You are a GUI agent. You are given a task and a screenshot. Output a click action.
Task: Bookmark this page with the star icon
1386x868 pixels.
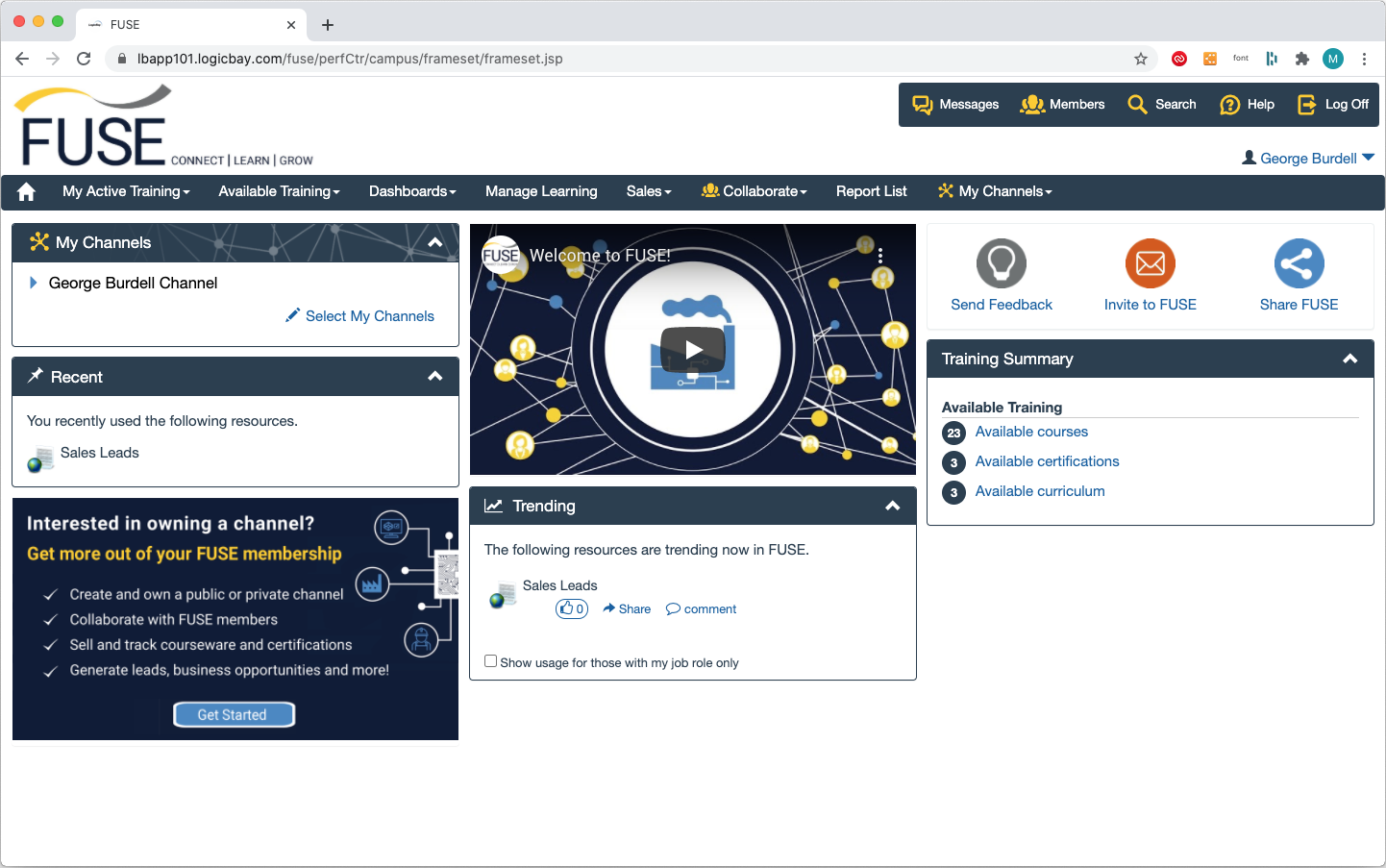click(x=1141, y=59)
